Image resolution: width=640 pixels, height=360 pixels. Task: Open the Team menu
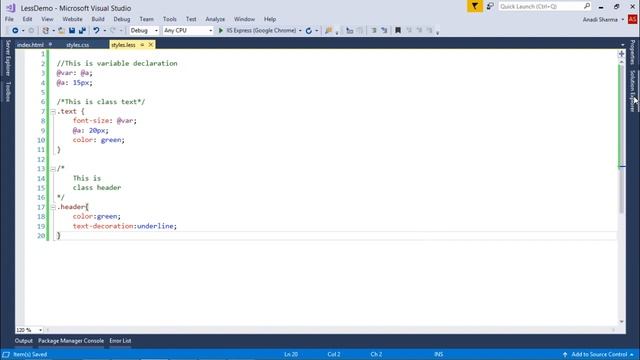[147, 19]
